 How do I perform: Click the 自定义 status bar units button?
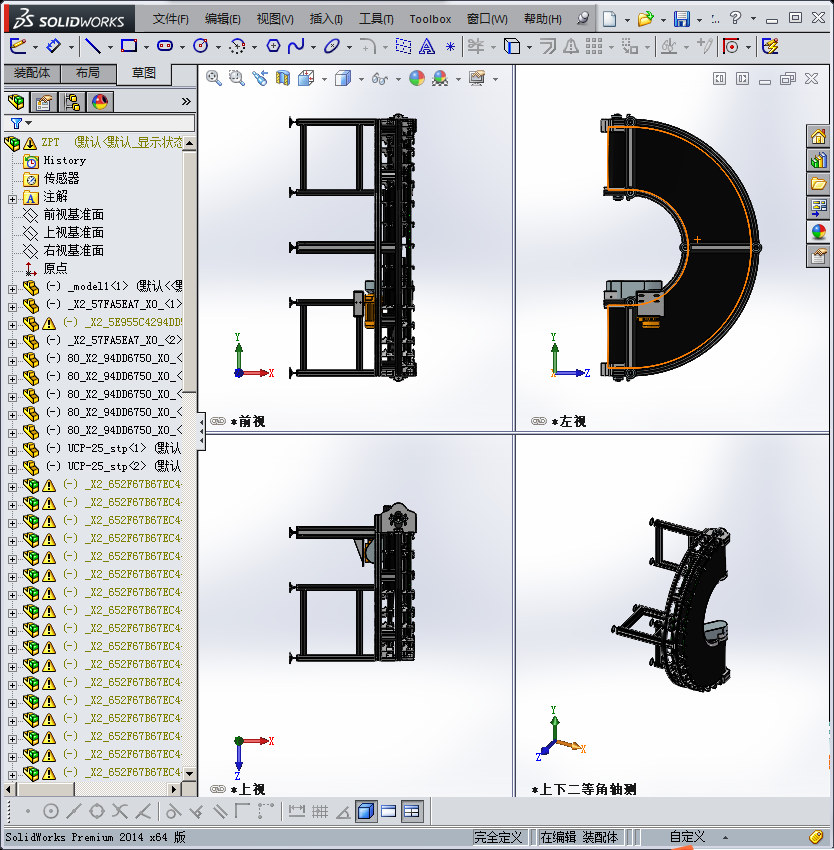coord(687,837)
